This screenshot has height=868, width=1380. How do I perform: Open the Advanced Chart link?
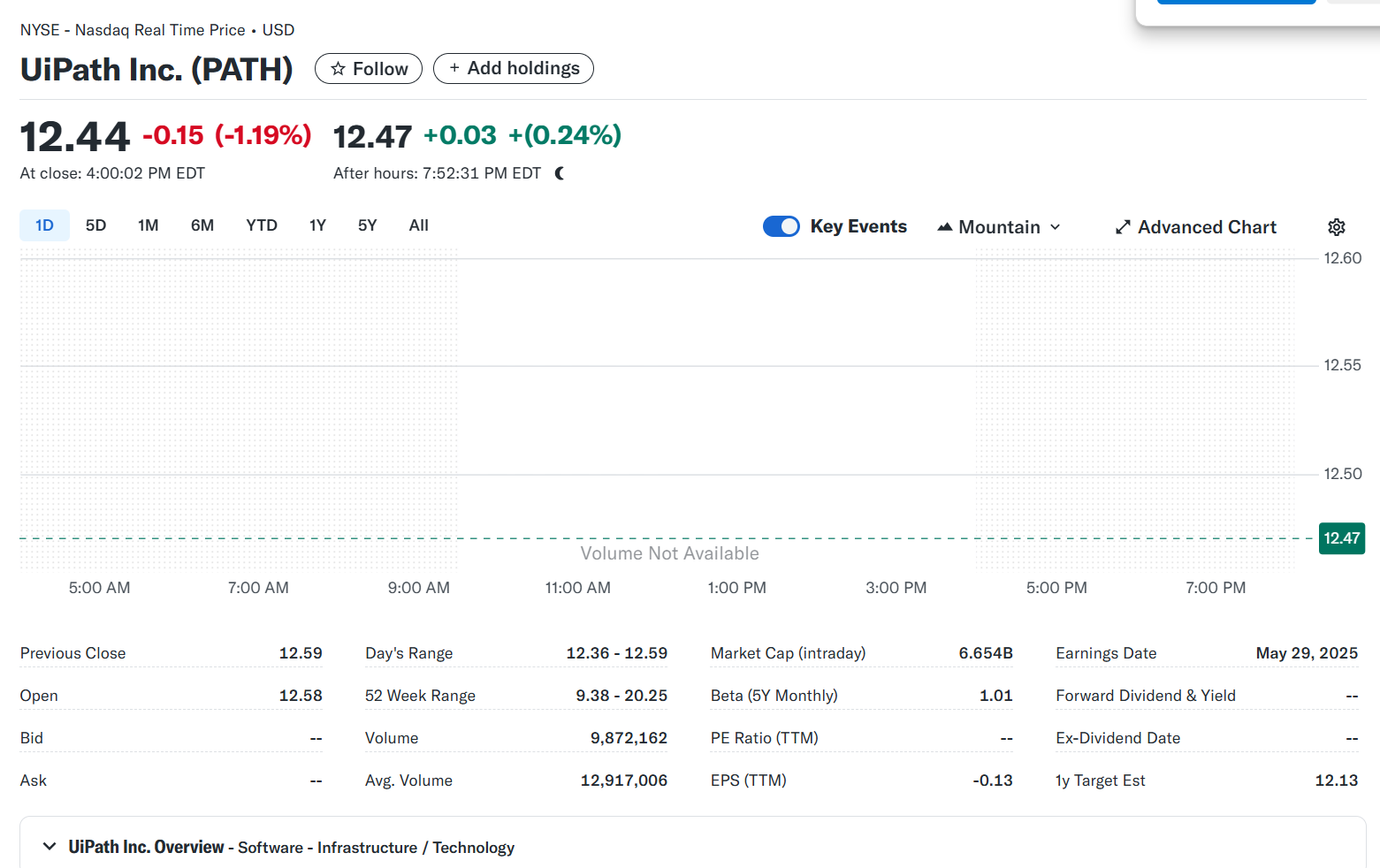pos(1196,227)
